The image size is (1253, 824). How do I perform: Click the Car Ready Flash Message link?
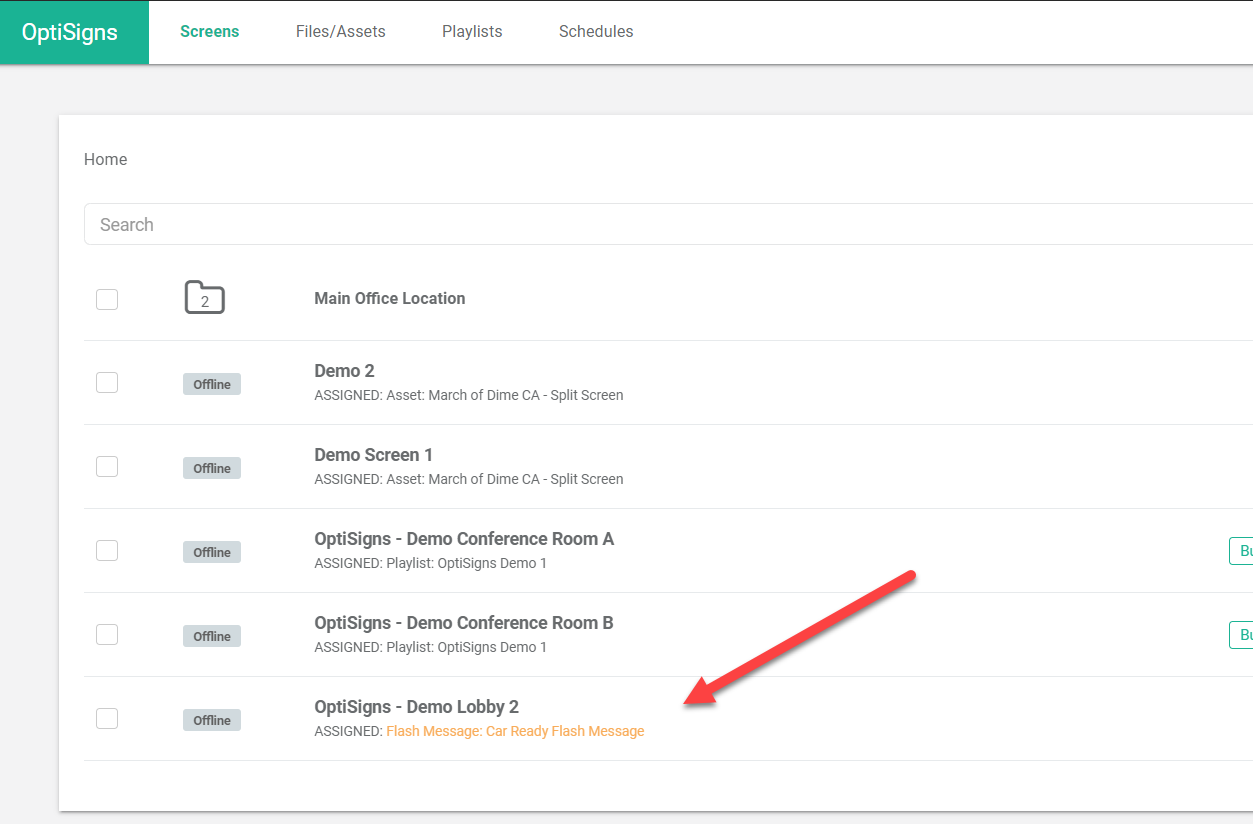[x=515, y=731]
